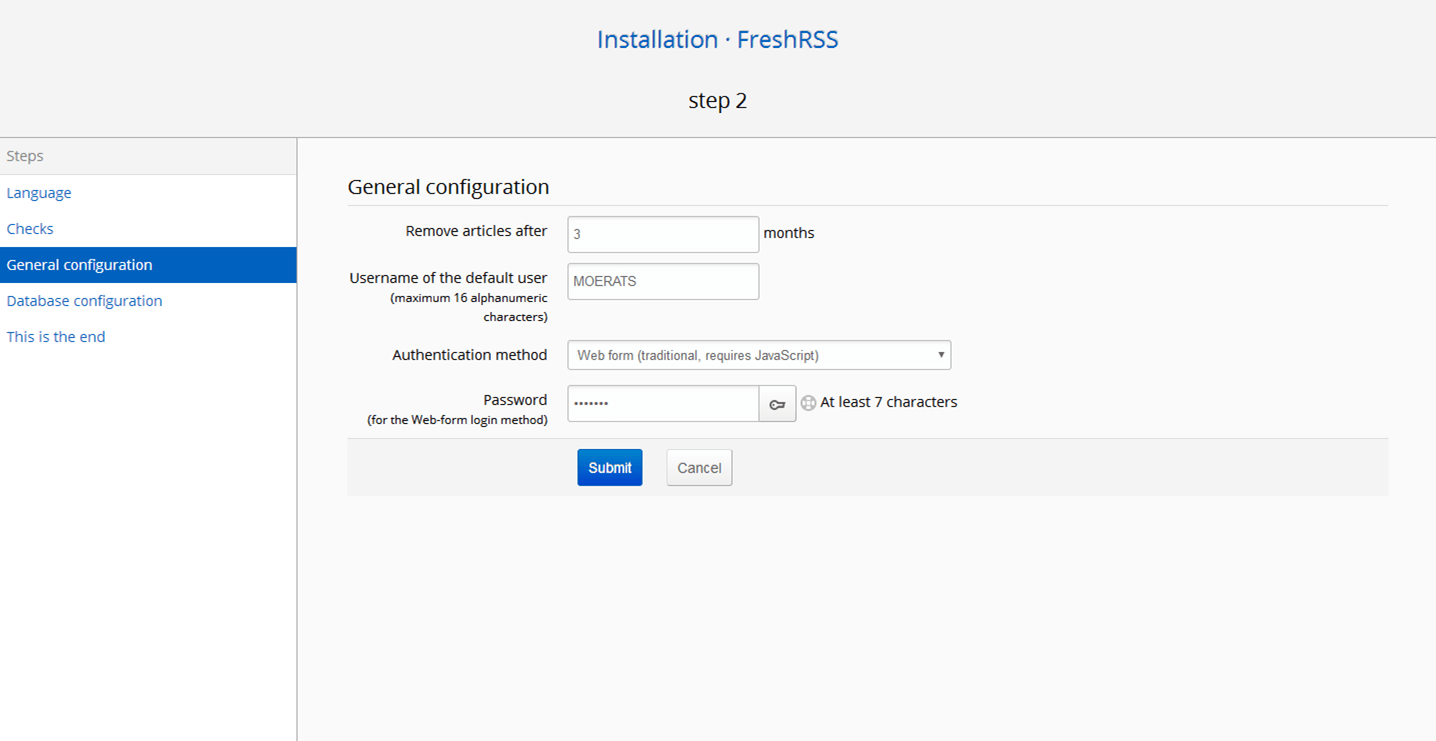Click the Submit button
This screenshot has height=741, width=1436.
click(610, 468)
